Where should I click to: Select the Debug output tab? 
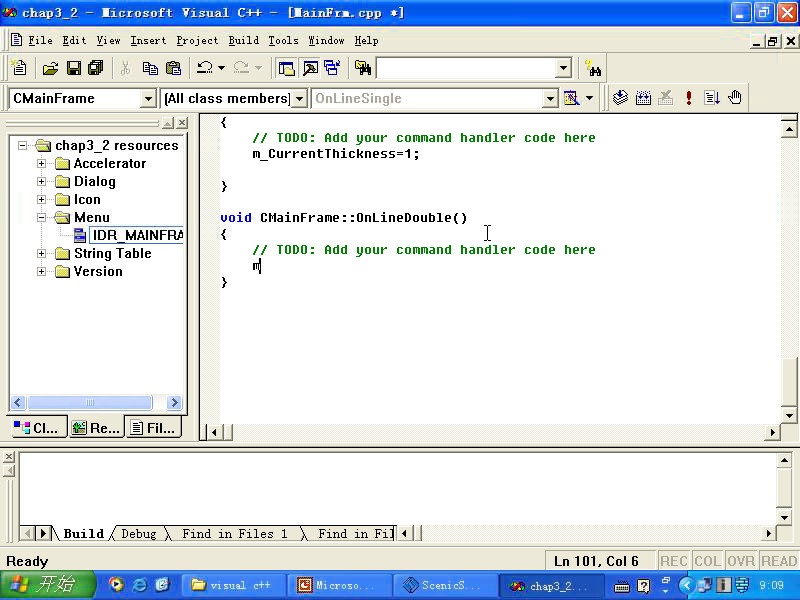tap(138, 534)
